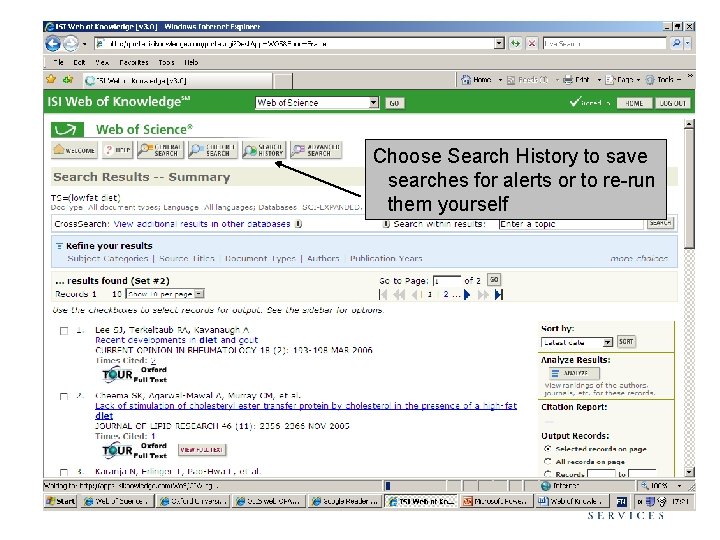Open the Advanced Search button
720x540 pixels.
[x=316, y=150]
